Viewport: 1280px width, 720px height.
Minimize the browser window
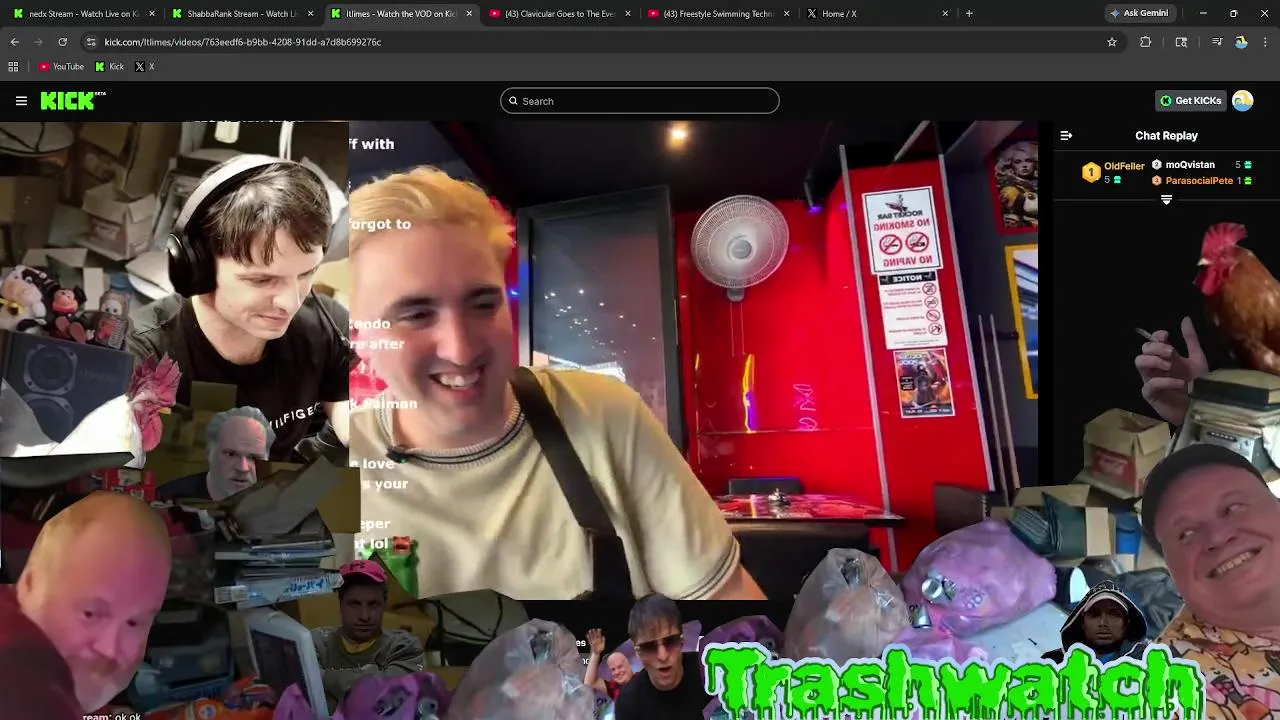1203,14
